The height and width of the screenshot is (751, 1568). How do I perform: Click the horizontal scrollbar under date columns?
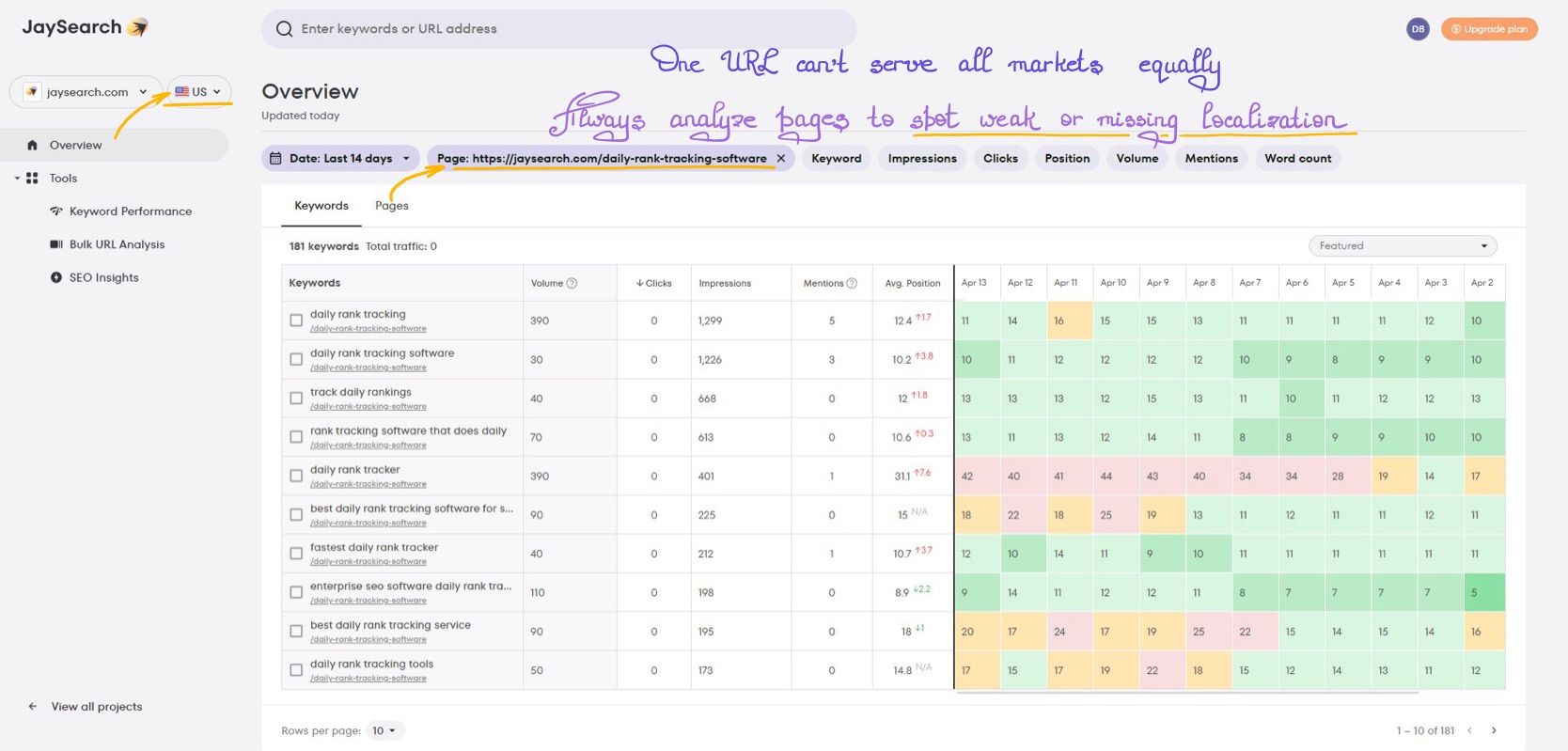point(1187,692)
